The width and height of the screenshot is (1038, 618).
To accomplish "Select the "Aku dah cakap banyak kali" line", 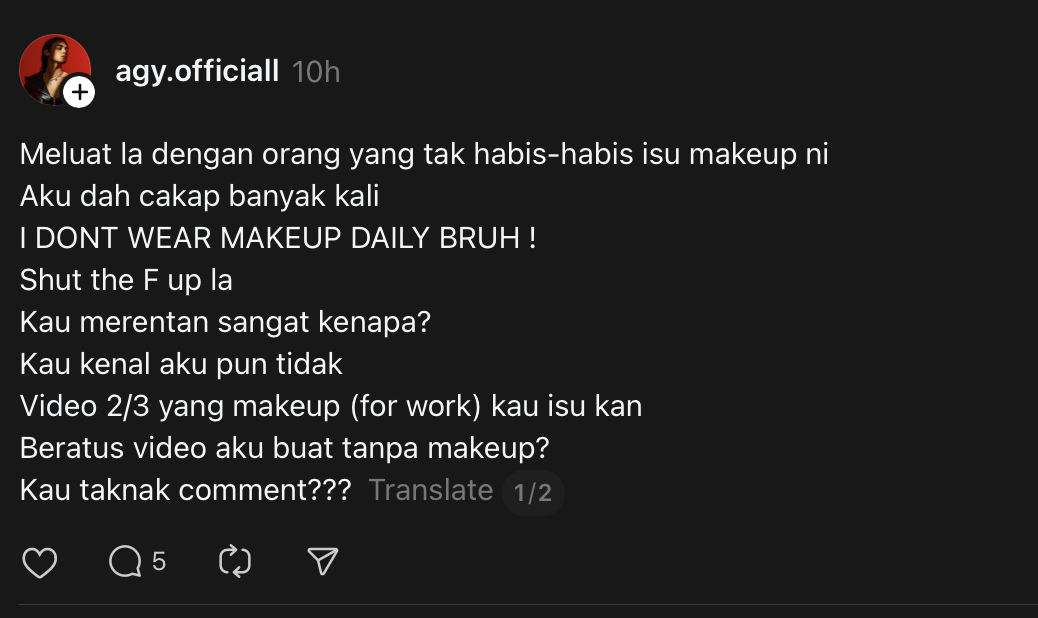I will tap(199, 197).
